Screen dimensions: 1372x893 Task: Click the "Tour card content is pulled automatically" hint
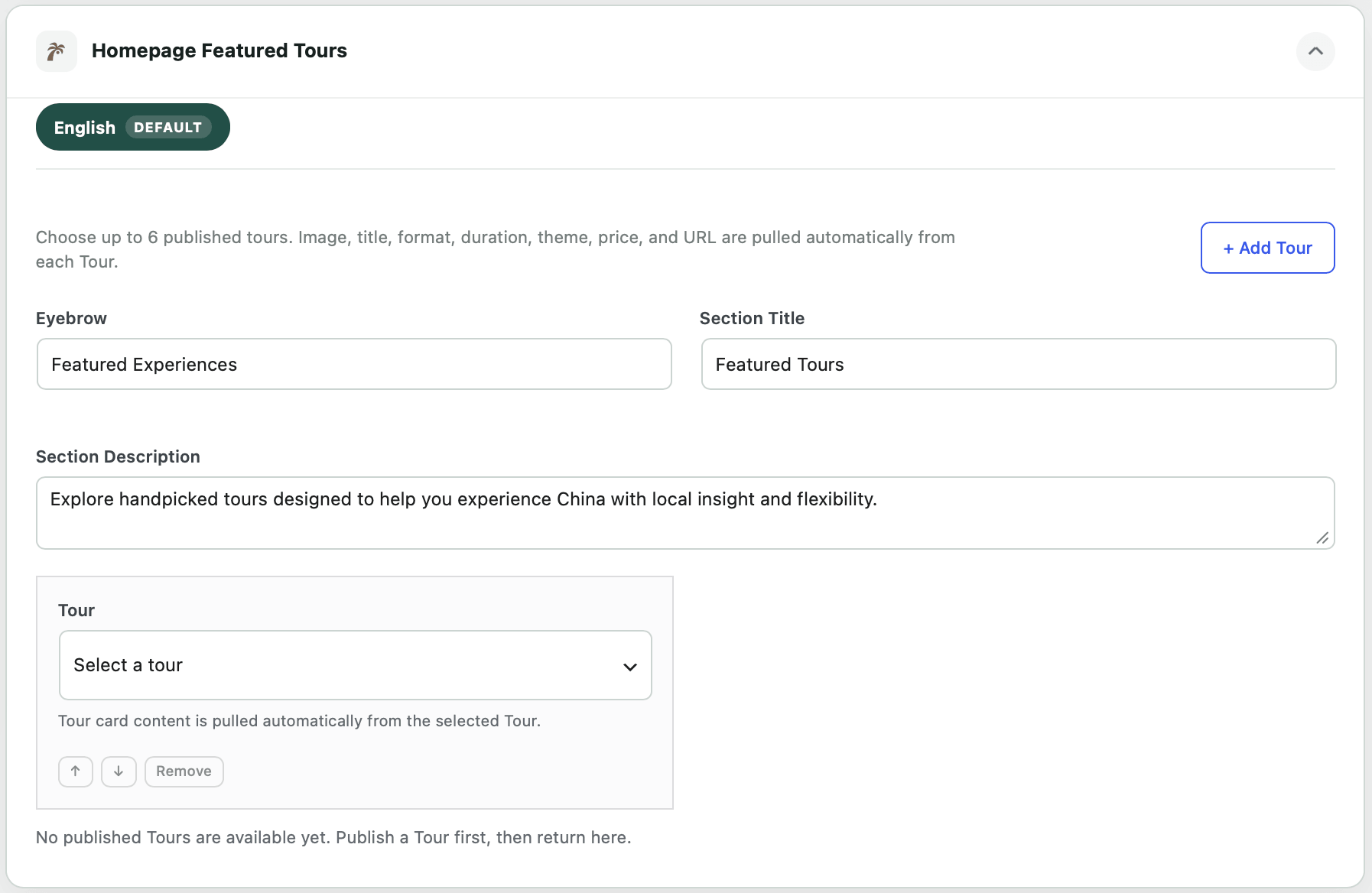pyautogui.click(x=300, y=721)
